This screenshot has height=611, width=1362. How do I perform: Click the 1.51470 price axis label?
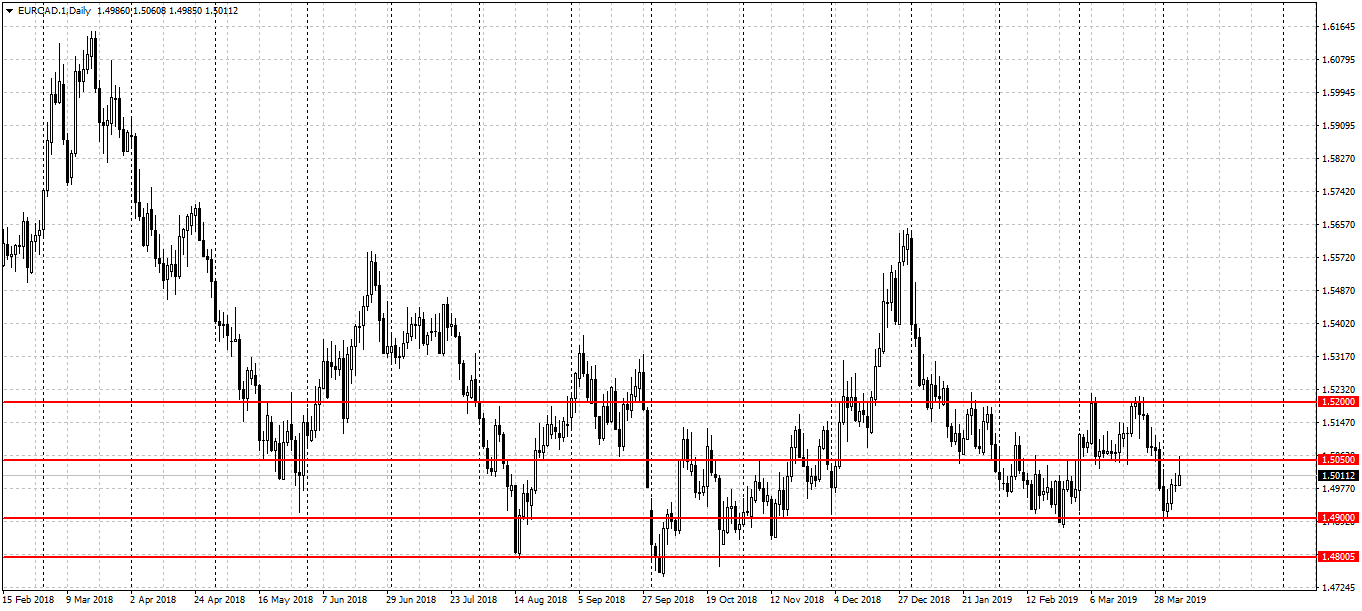[1338, 424]
